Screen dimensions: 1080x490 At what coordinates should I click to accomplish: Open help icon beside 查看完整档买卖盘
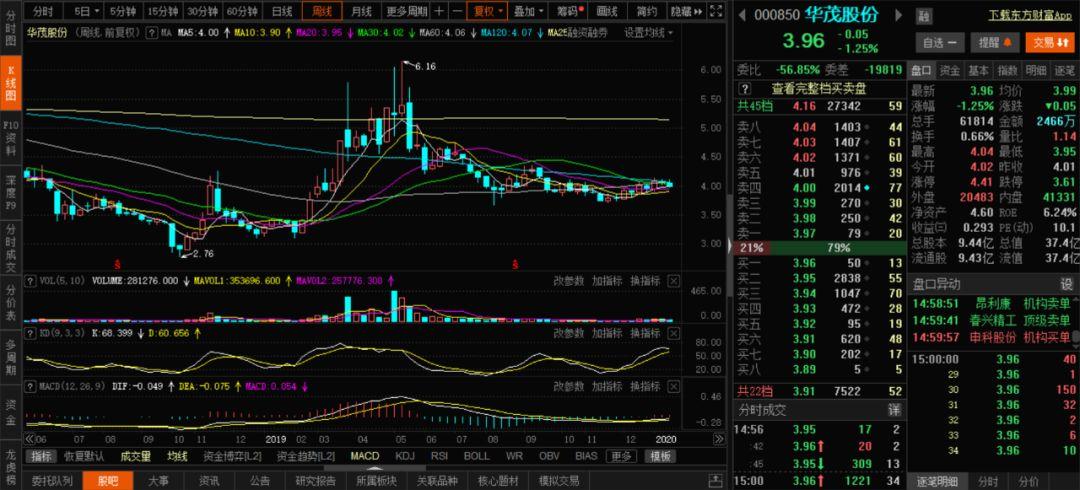click(x=744, y=88)
